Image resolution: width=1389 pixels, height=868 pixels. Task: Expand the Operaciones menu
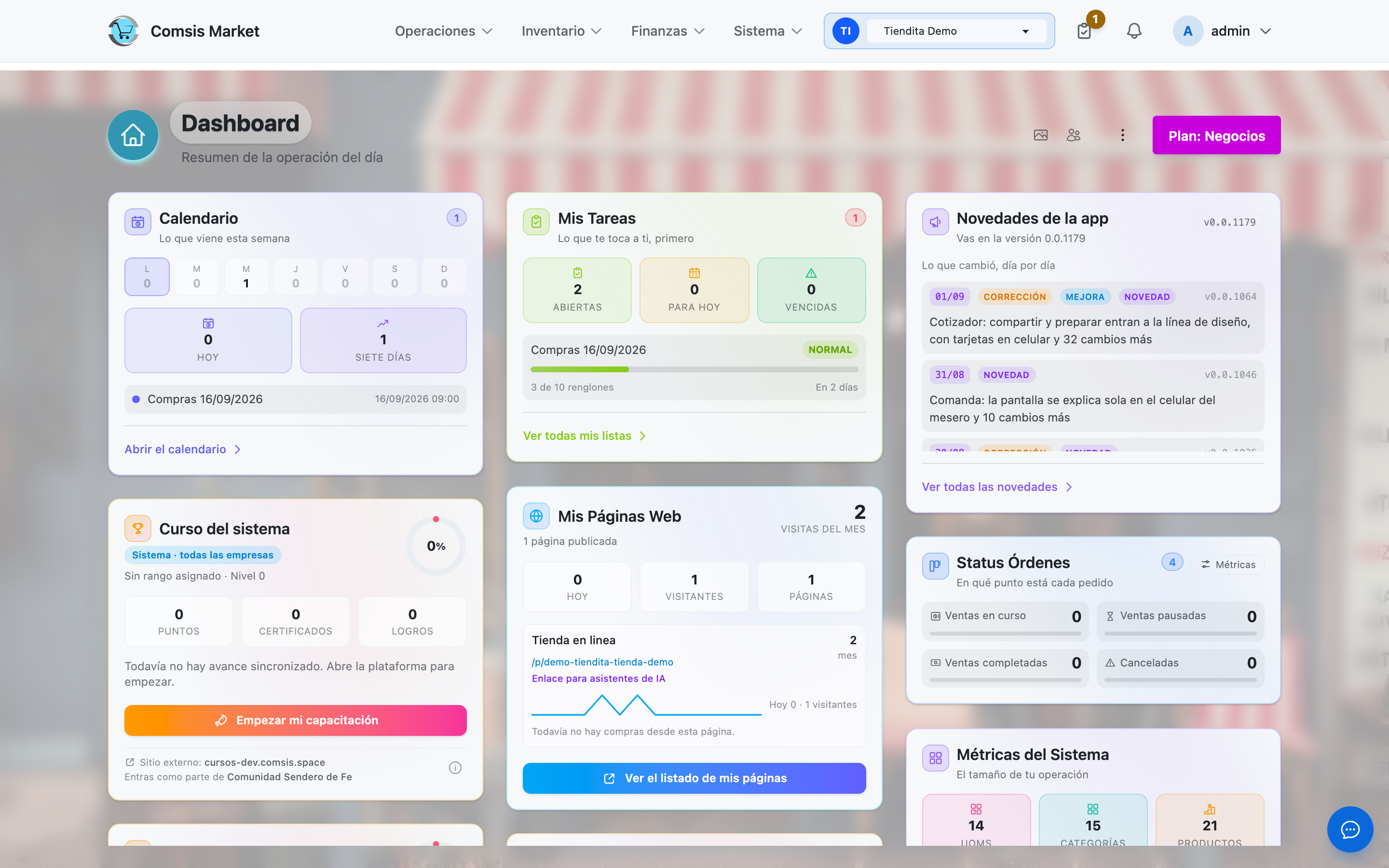pos(443,31)
